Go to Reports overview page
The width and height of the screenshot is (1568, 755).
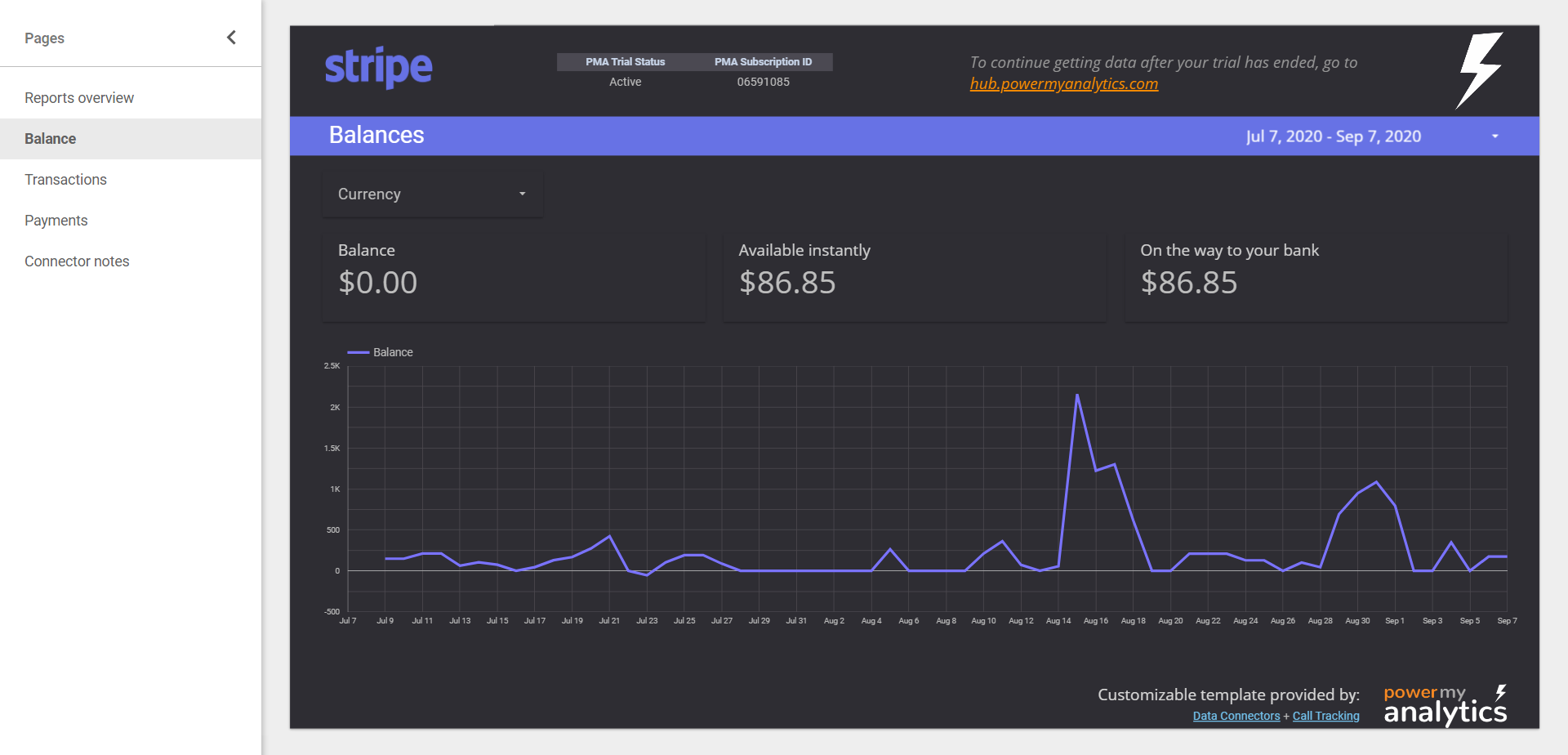click(79, 98)
